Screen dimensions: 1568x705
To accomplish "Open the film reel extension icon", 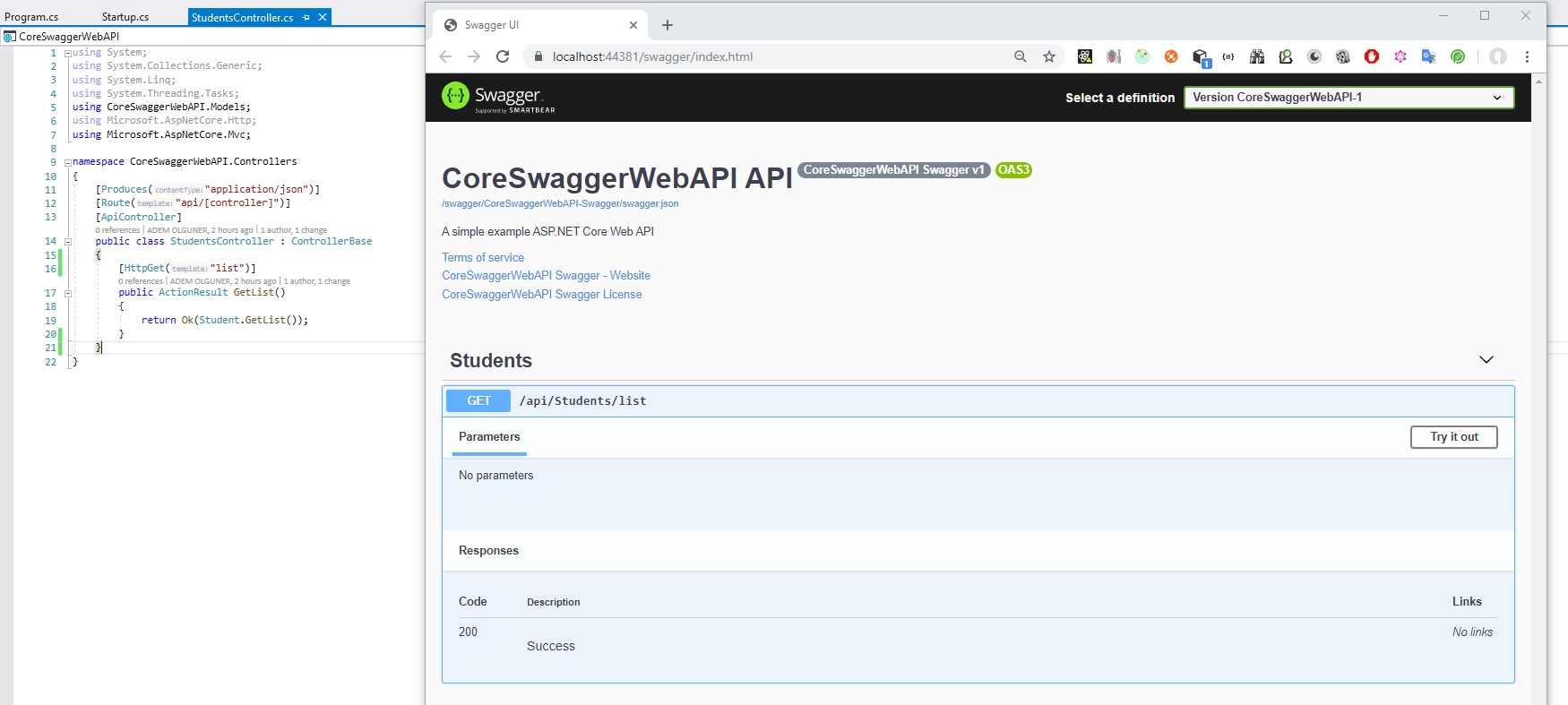I will [1343, 56].
